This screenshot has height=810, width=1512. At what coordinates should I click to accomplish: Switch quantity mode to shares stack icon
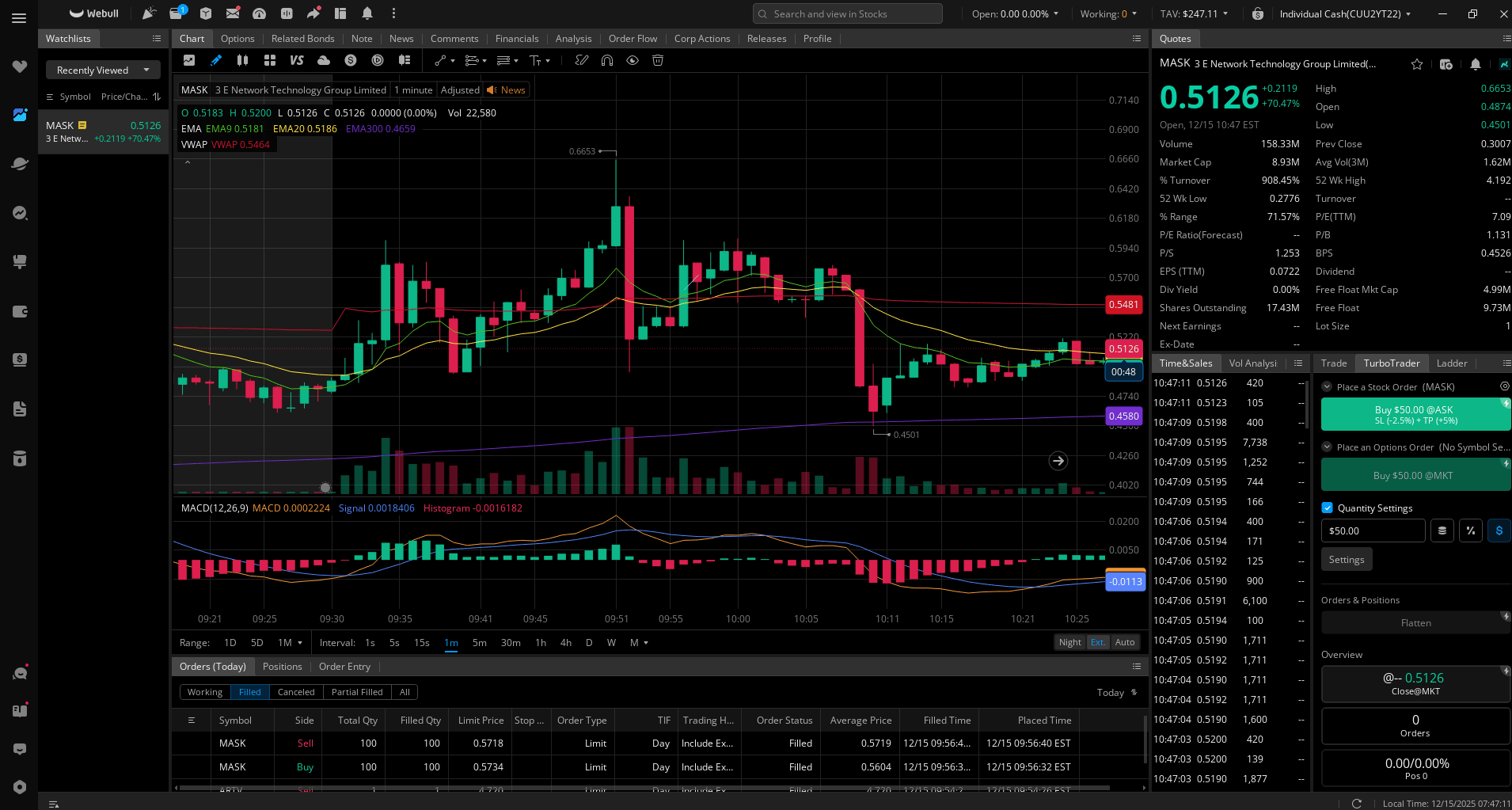[1442, 530]
